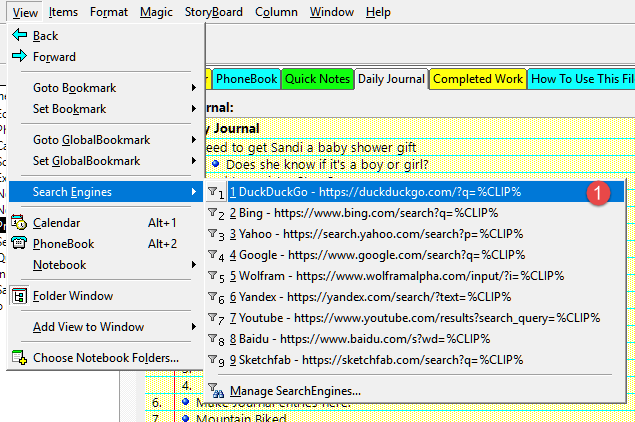Click the blue bullet before 'Mountain Biked'
This screenshot has height=422, width=635.
click(185, 418)
